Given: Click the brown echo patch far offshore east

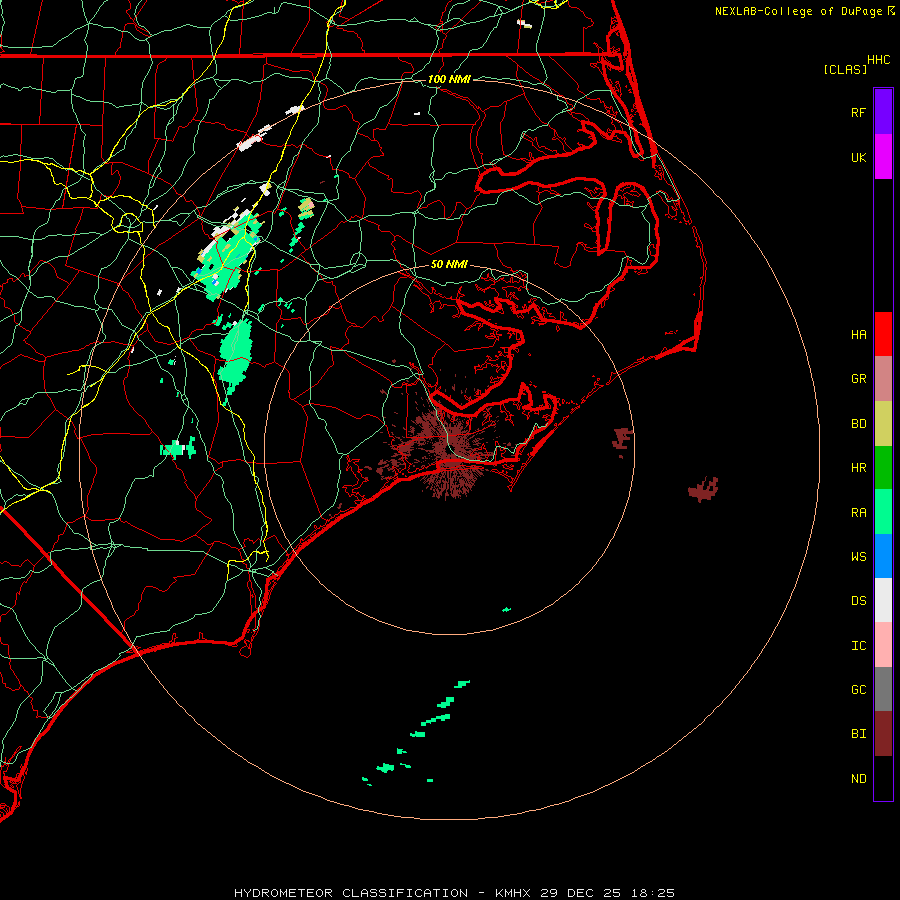Looking at the screenshot, I should [703, 489].
